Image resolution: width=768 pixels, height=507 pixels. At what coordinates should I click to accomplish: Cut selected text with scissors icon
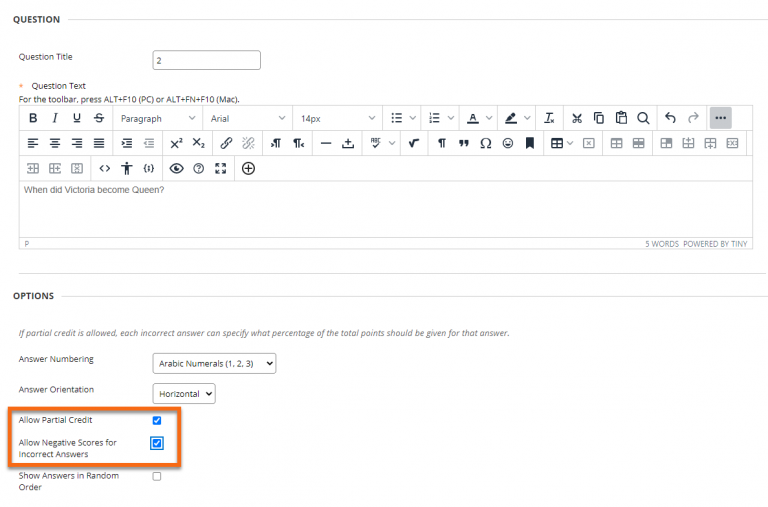pos(577,118)
